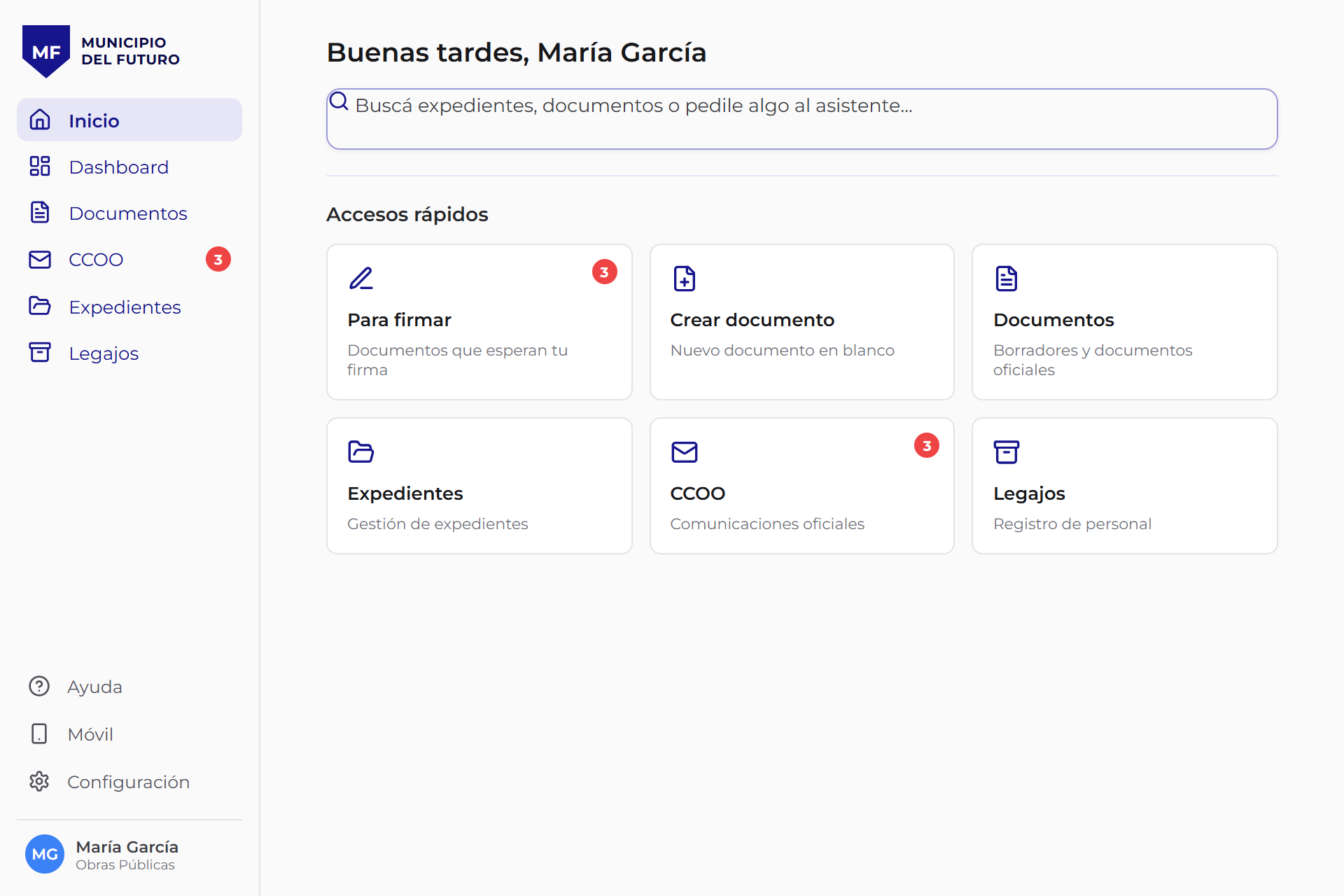Click the CCOO envelope icon in sidebar
This screenshot has height=896, width=1344.
coord(40,260)
